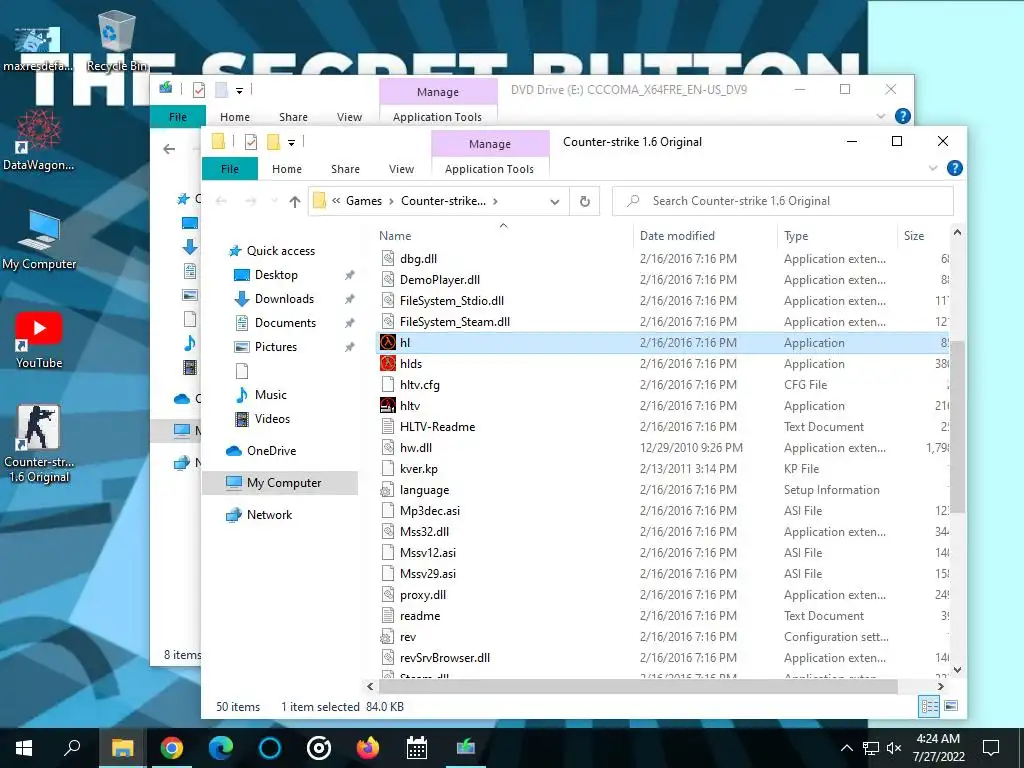
Task: Select Downloads in navigation pane
Action: (284, 298)
